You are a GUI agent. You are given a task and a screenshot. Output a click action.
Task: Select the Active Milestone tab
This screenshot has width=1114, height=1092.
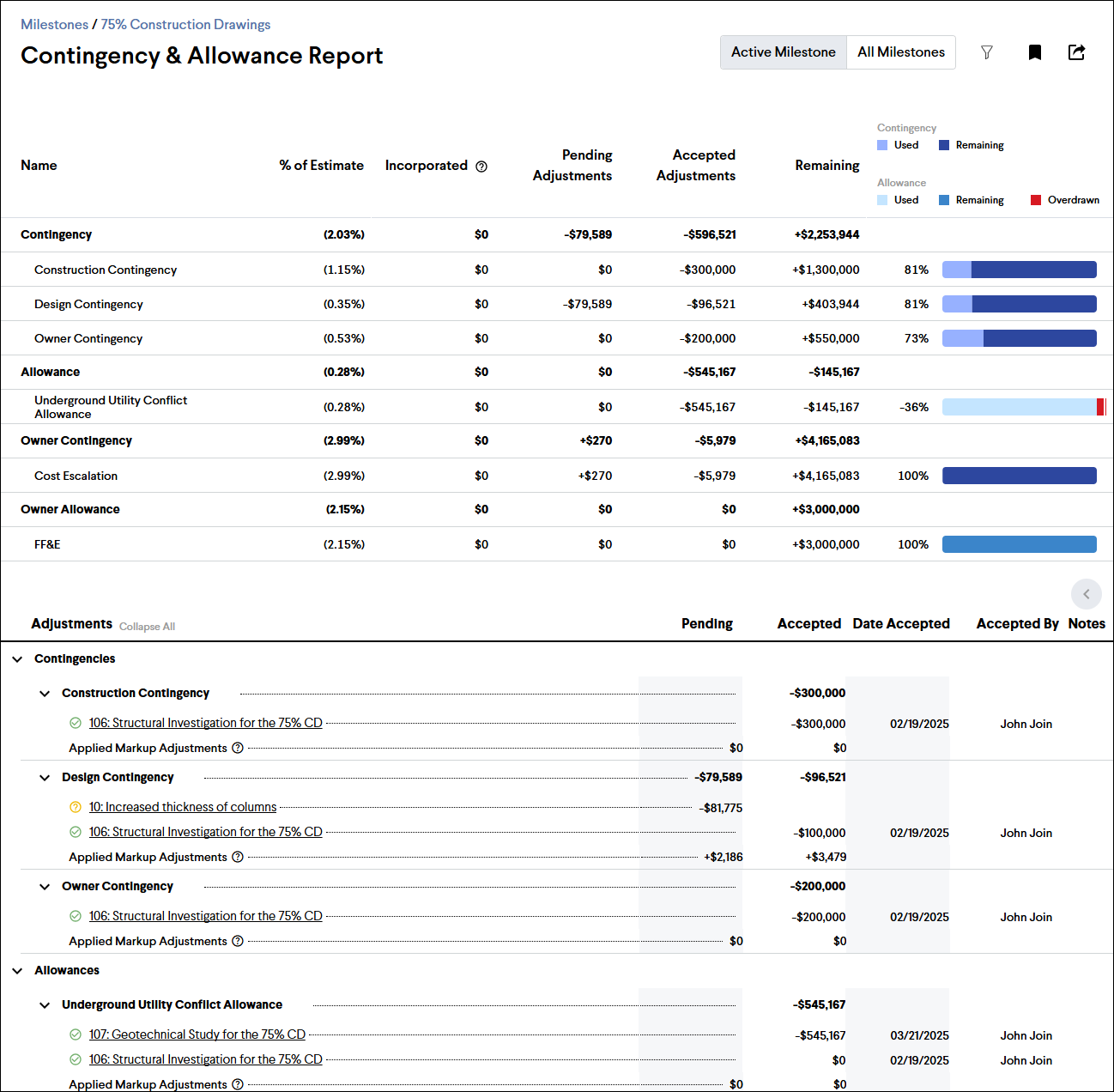[x=783, y=52]
